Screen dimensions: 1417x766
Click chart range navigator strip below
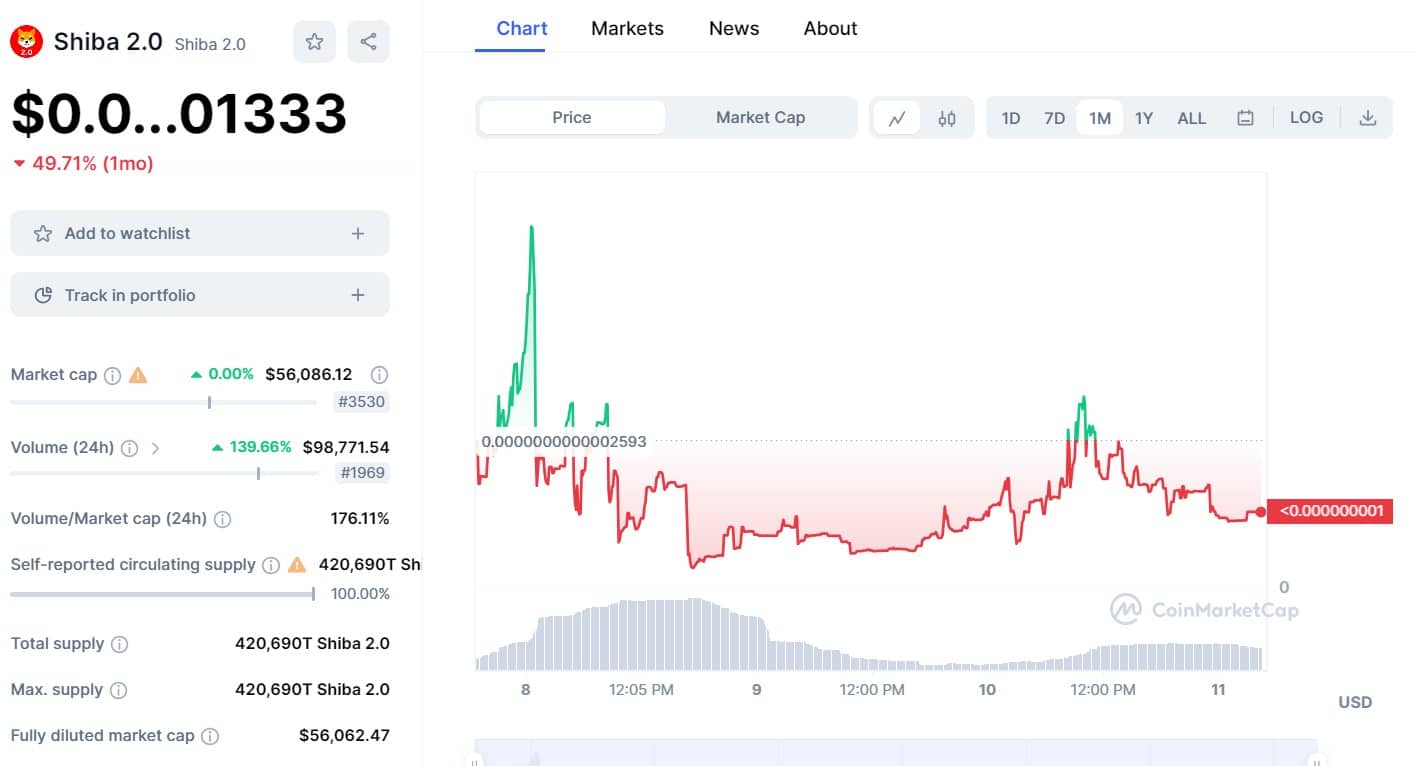(x=895, y=752)
